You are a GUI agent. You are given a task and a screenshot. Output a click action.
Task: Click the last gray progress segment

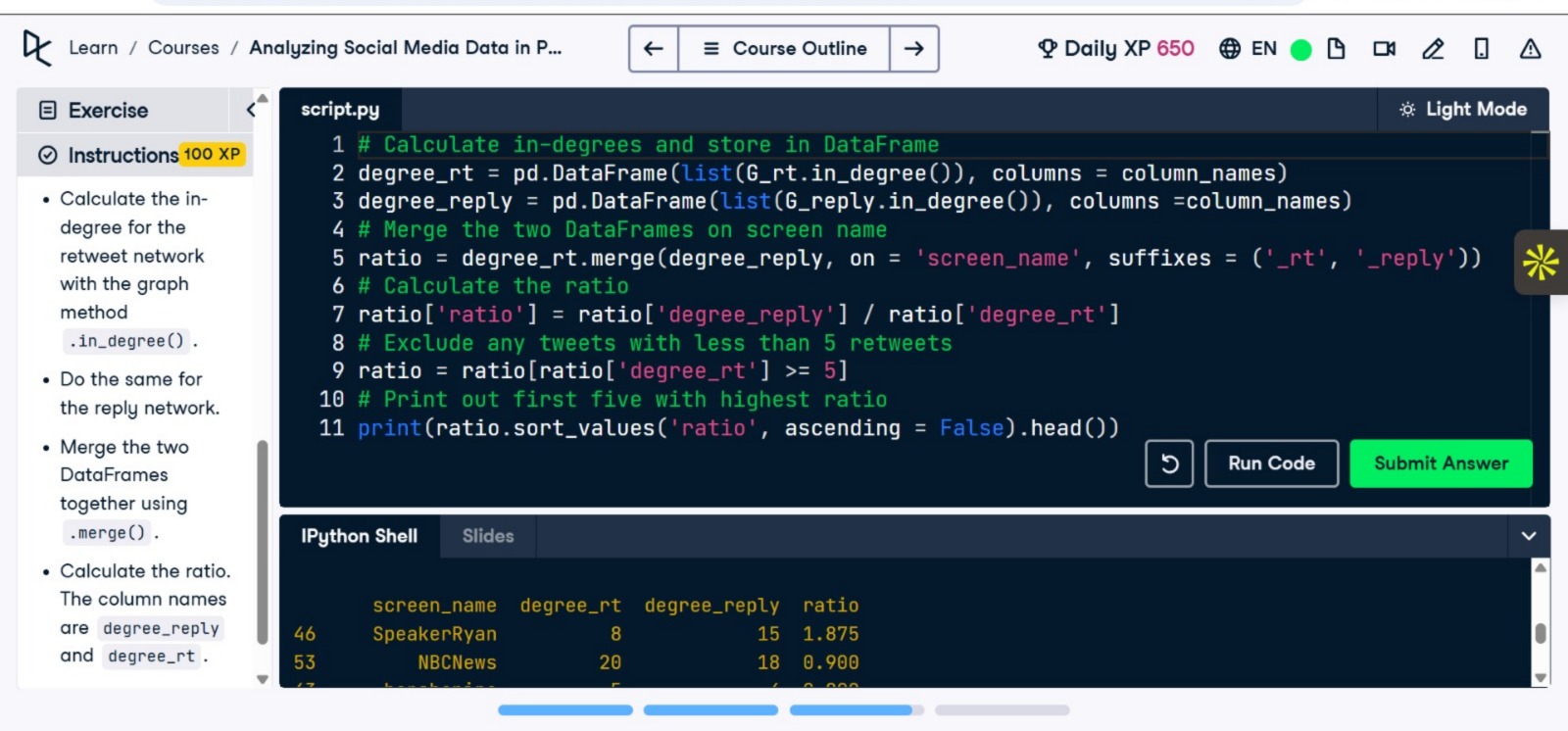point(1002,709)
